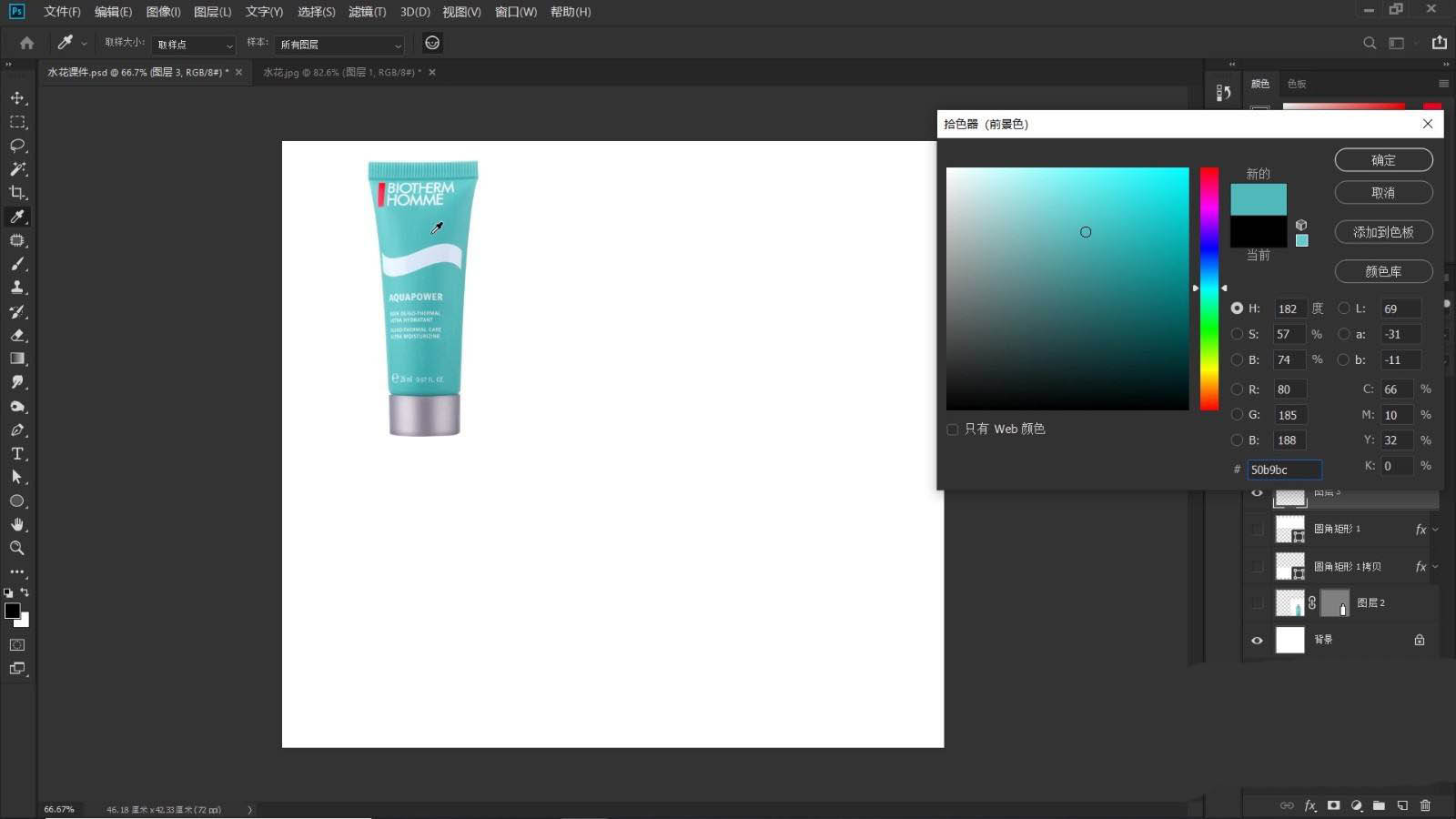Select the Gradient tool
This screenshot has height=819, width=1456.
click(x=17, y=359)
